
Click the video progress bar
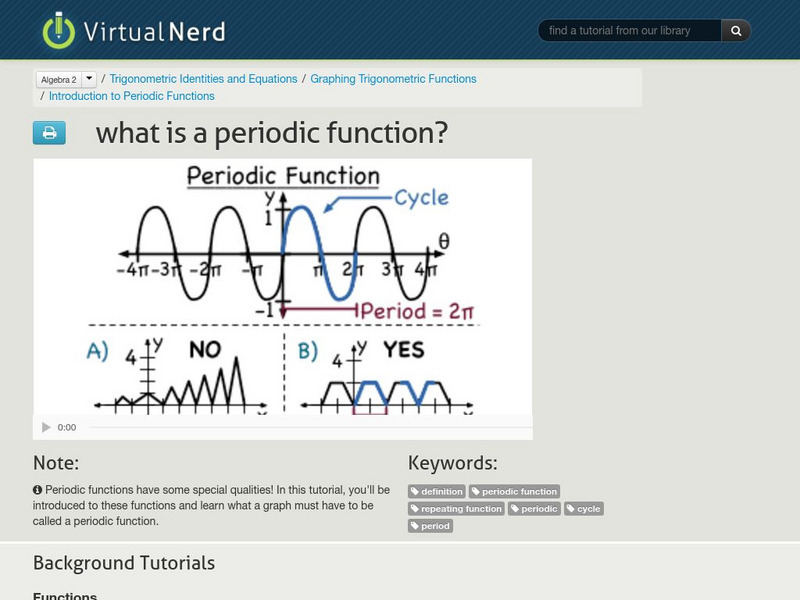[x=300, y=426]
